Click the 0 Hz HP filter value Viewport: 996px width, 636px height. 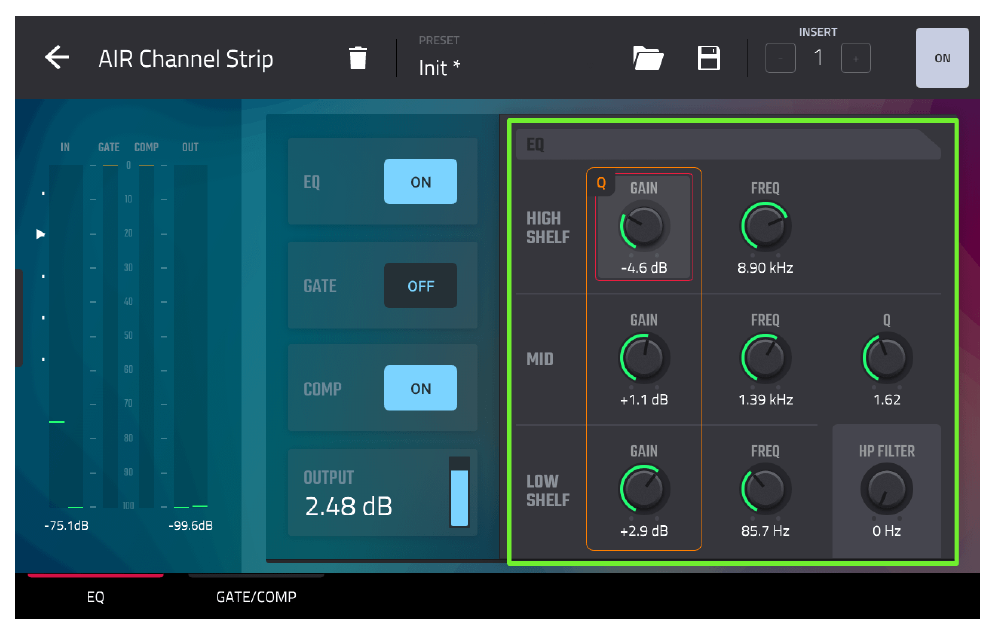click(x=887, y=531)
